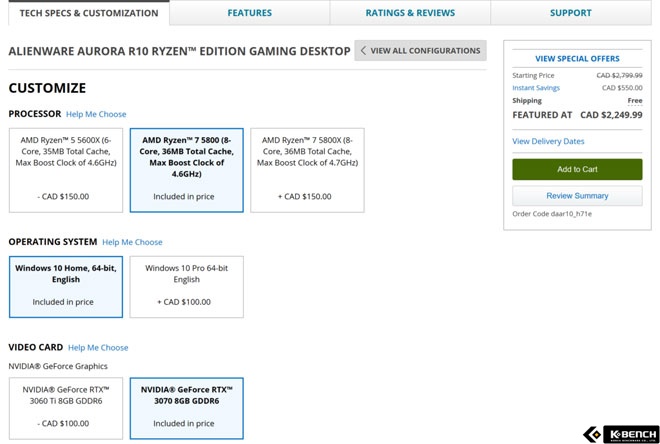660x444 pixels.
Task: Click the NVIDIA GeForce Graphics subheading
Action: click(x=58, y=366)
